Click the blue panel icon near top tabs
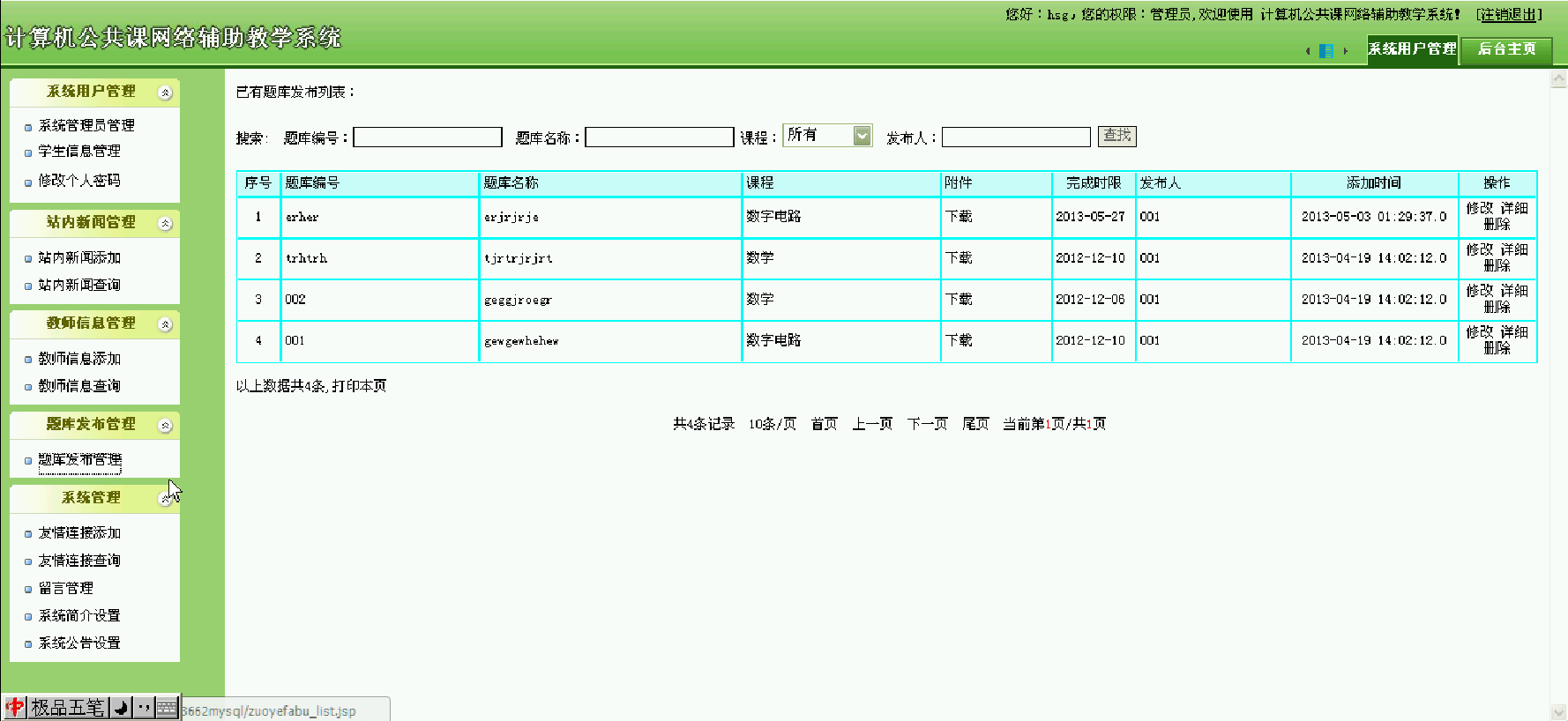Screen dimensions: 1568x721 pyautogui.click(x=1325, y=51)
